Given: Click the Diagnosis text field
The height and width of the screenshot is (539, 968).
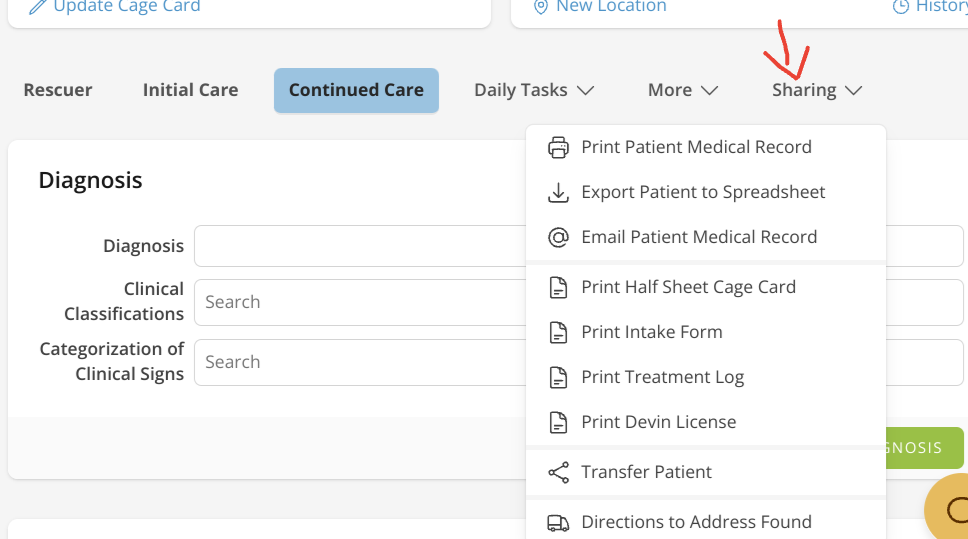Looking at the screenshot, I should [360, 246].
